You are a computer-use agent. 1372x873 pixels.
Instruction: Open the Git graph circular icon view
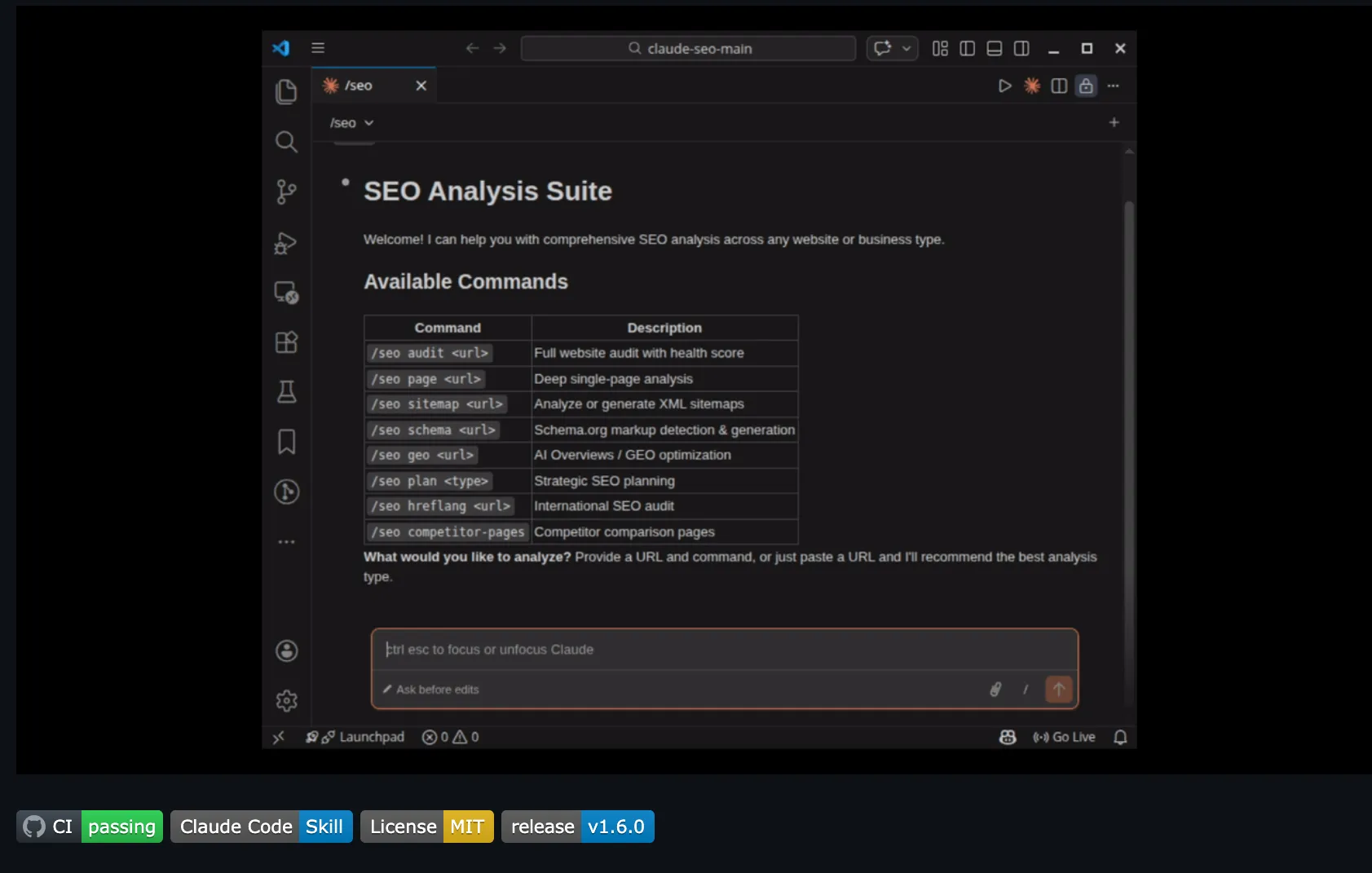pos(286,492)
